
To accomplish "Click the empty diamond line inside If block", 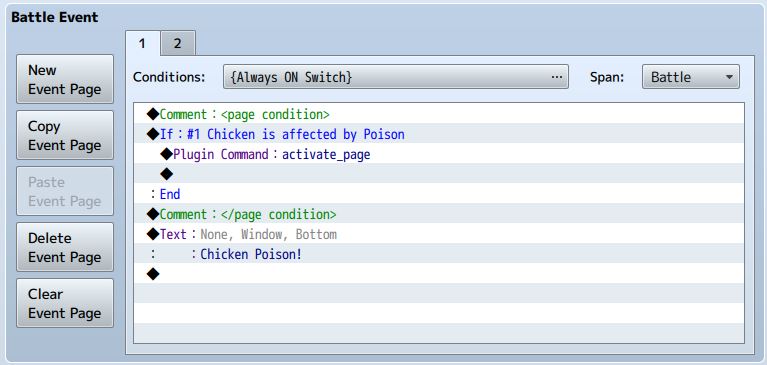I will (439, 174).
